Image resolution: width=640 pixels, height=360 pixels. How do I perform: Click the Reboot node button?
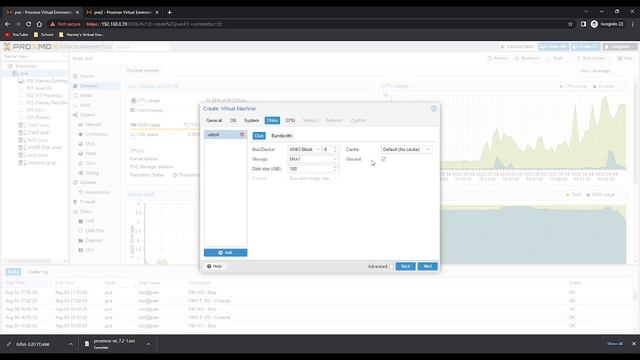click(x=498, y=58)
